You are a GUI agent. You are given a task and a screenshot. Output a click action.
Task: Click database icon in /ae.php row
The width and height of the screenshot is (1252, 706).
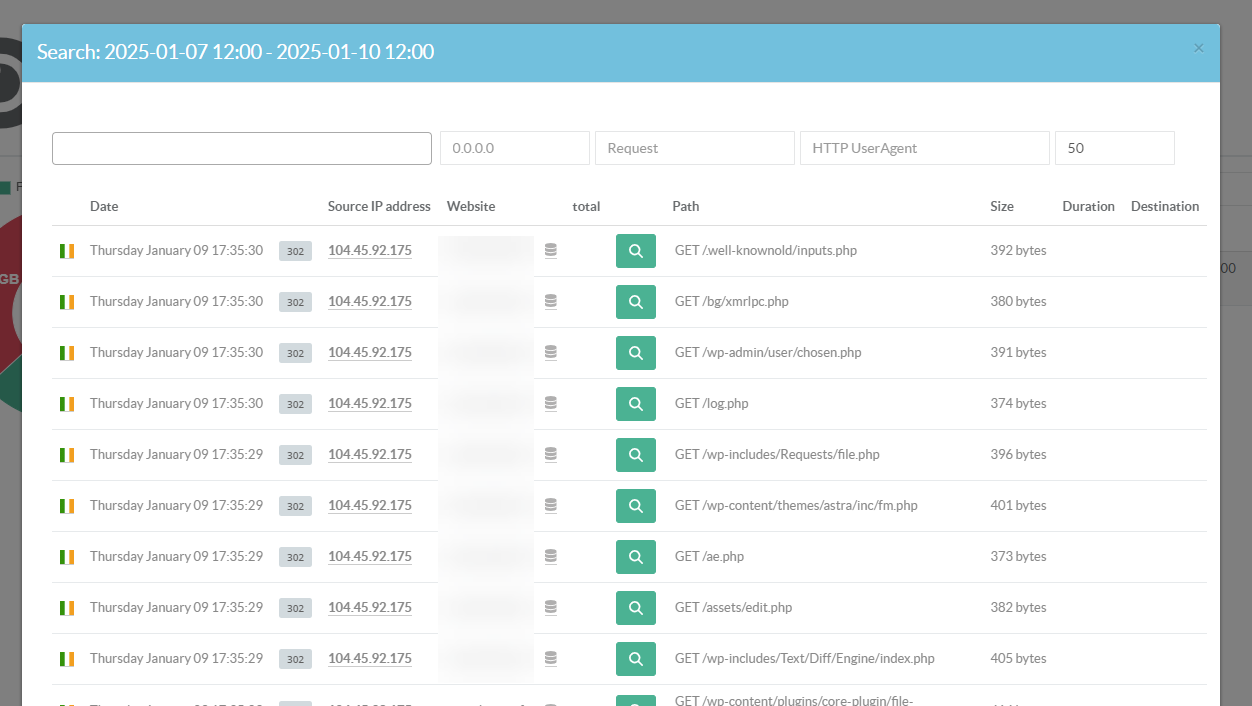(551, 556)
